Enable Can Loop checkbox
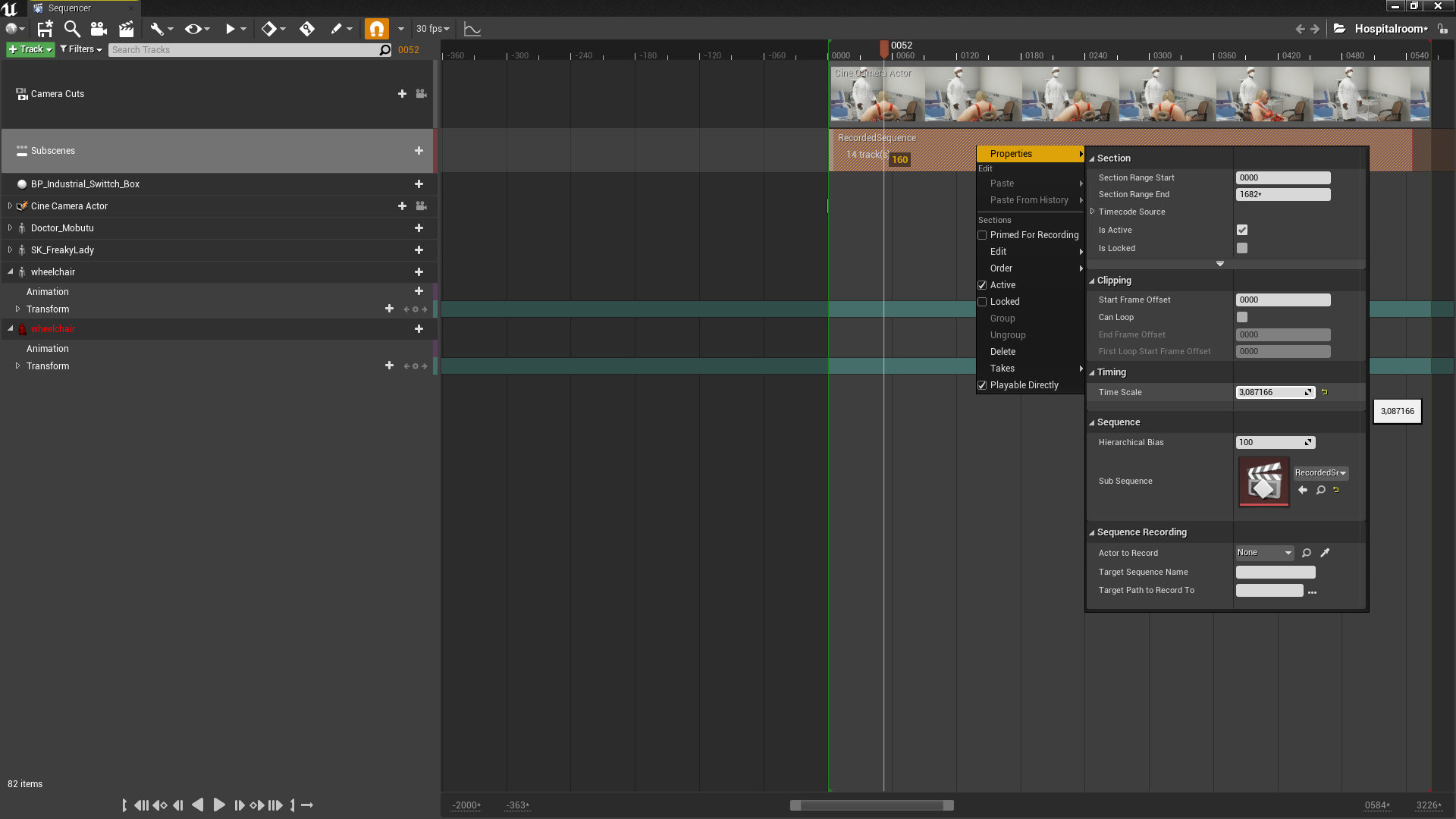Image resolution: width=1456 pixels, height=819 pixels. (x=1242, y=317)
